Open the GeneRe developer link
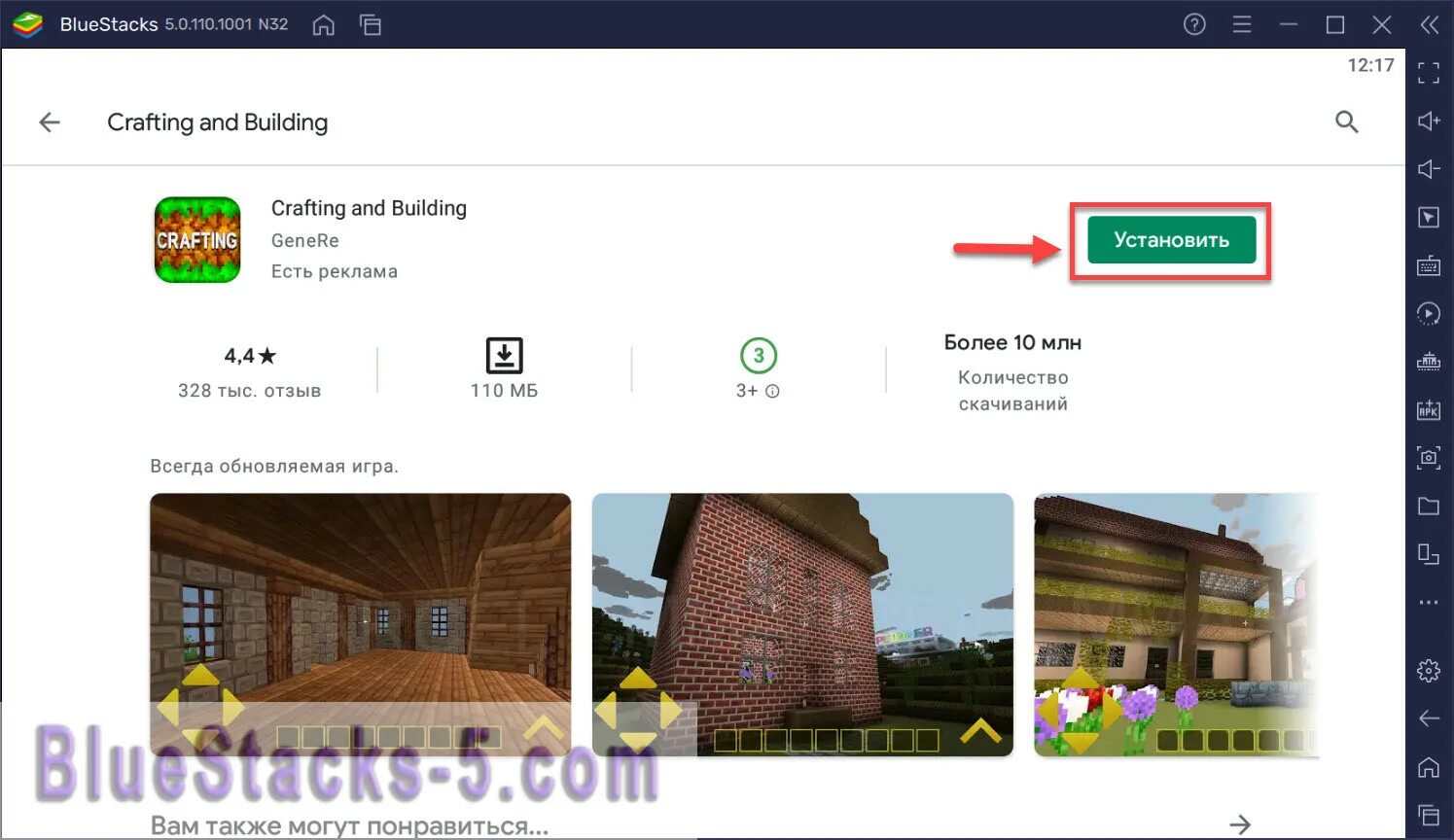 (305, 240)
